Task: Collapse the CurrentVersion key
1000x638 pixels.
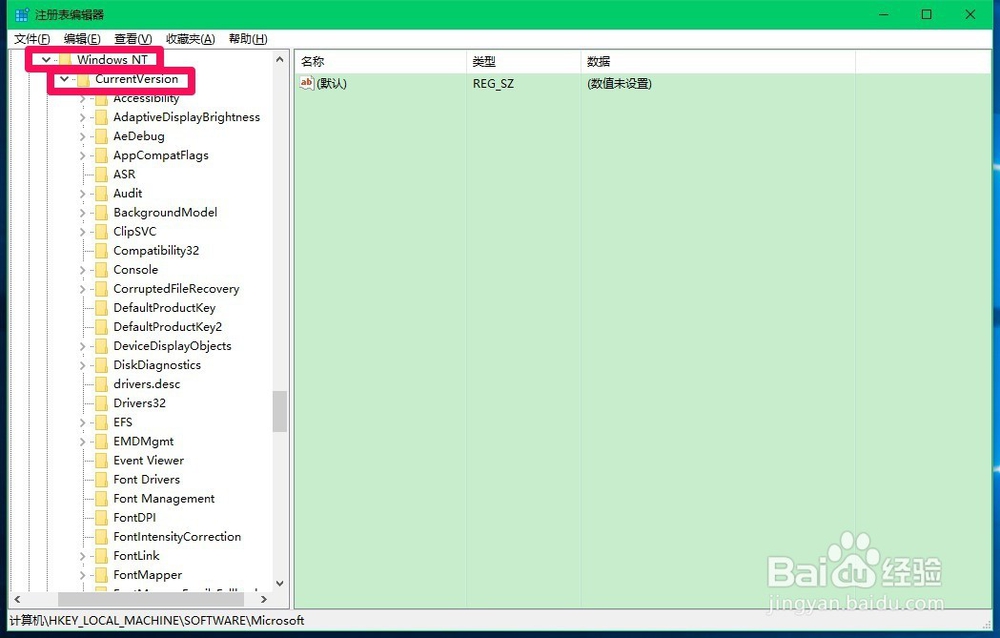Action: point(64,79)
